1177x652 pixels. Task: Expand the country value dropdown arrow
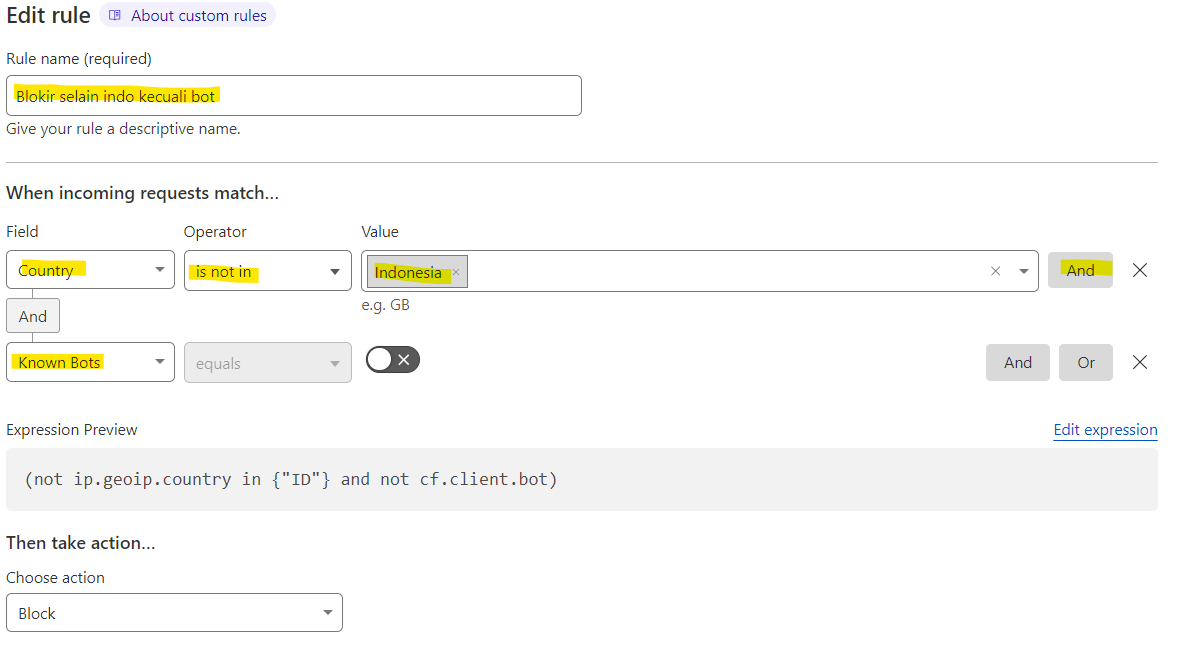1023,271
